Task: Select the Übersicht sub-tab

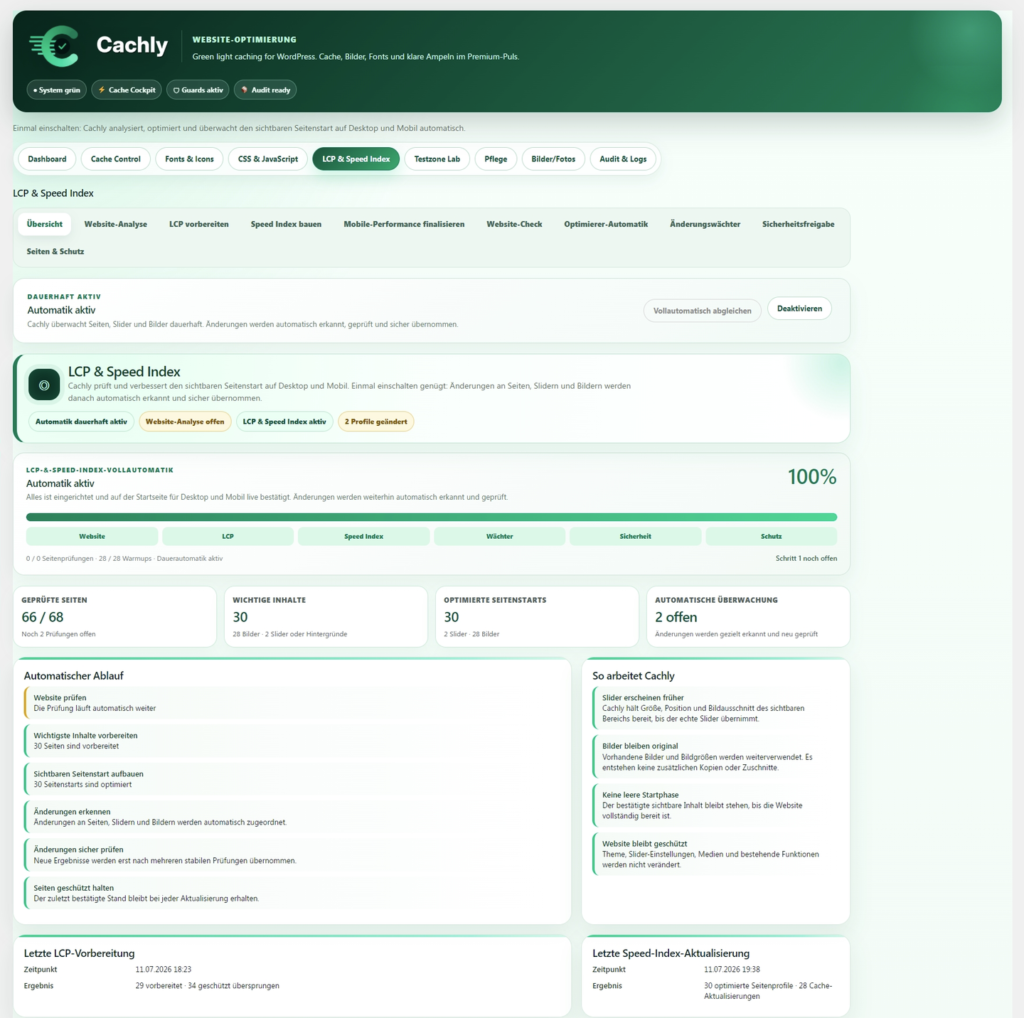Action: coord(44,224)
